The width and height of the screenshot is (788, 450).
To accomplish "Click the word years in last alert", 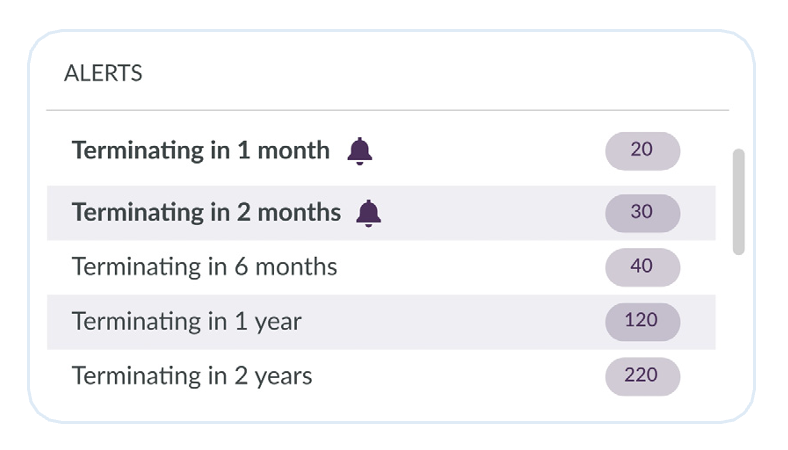I will click(x=283, y=377).
